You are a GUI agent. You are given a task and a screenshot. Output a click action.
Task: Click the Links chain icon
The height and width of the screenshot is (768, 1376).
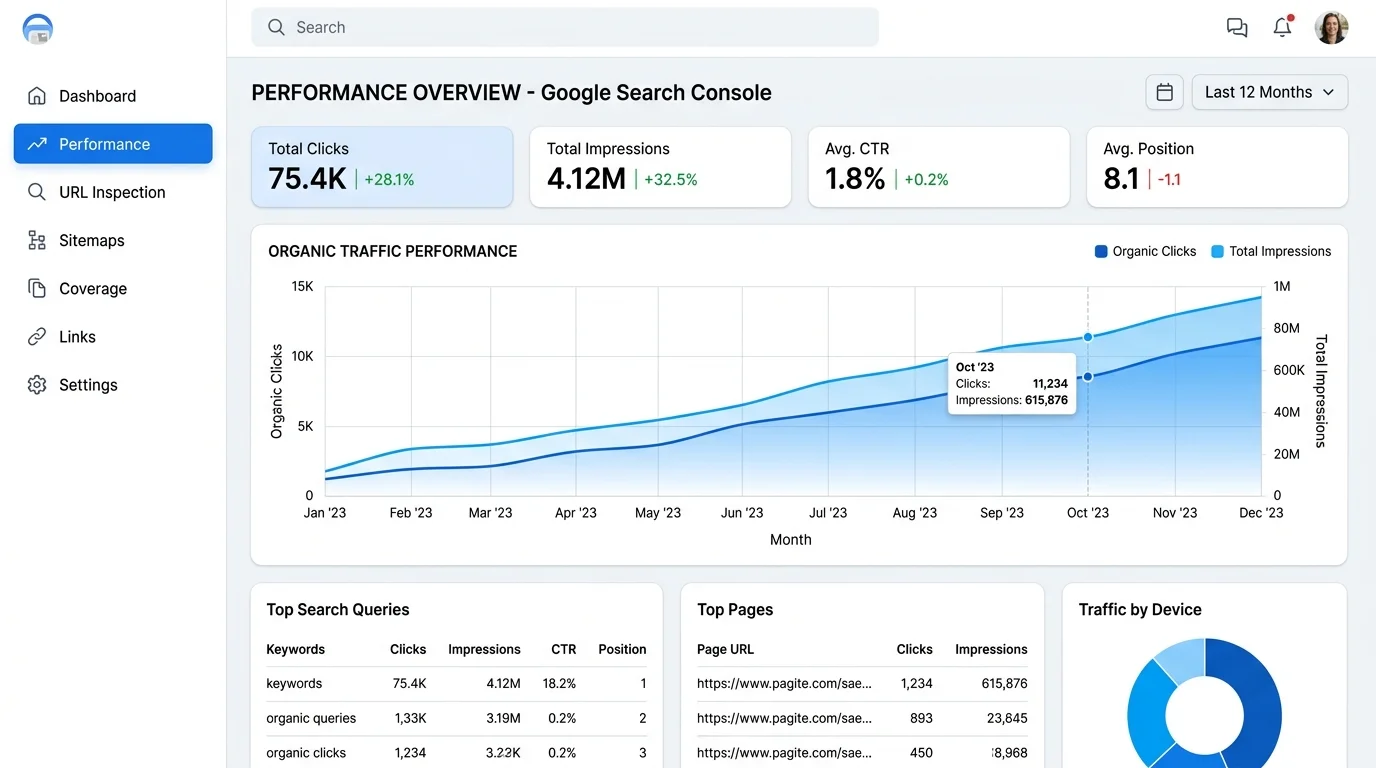pyautogui.click(x=37, y=337)
